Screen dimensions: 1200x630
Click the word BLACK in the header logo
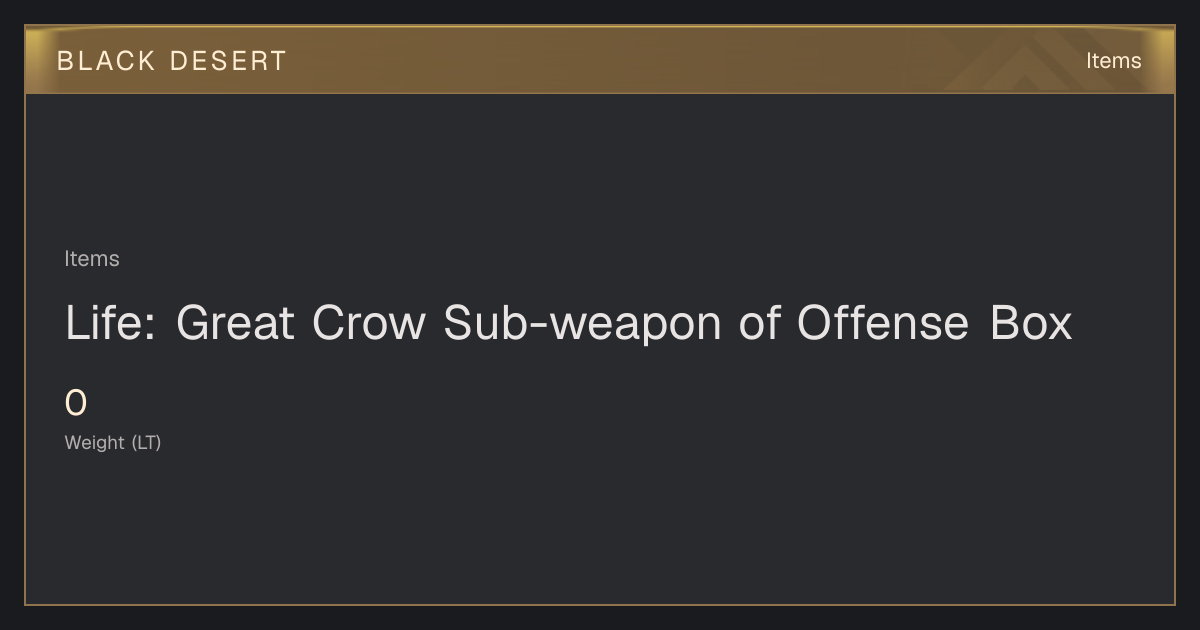coord(106,61)
